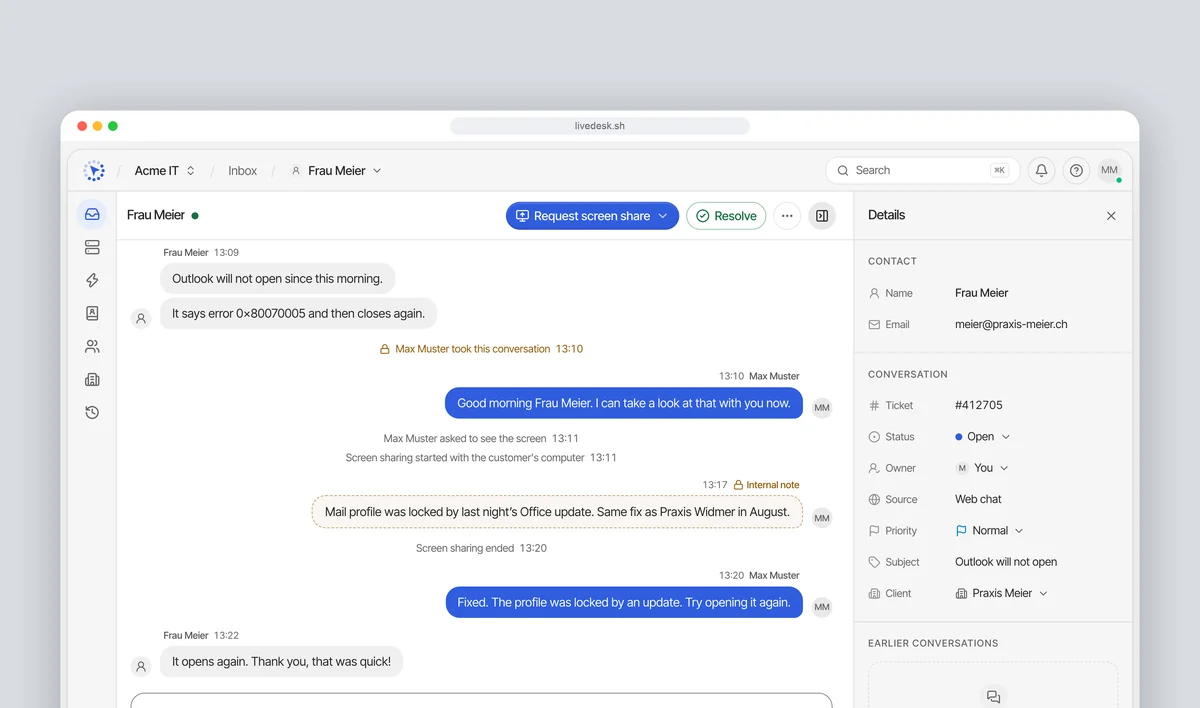Close the Details panel
The image size is (1200, 708).
click(1111, 216)
